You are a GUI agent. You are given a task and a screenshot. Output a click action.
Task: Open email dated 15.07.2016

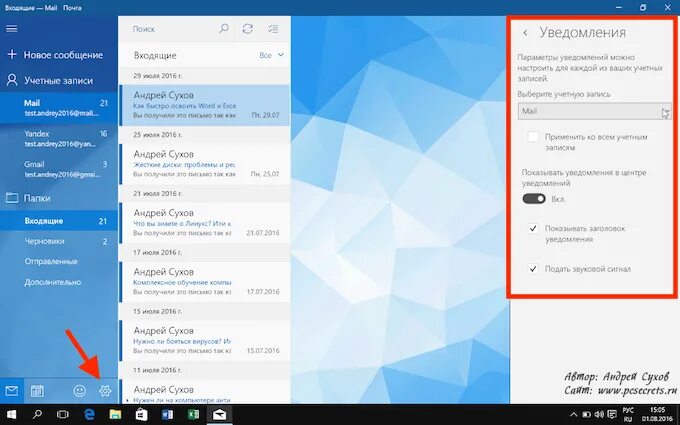(x=205, y=341)
